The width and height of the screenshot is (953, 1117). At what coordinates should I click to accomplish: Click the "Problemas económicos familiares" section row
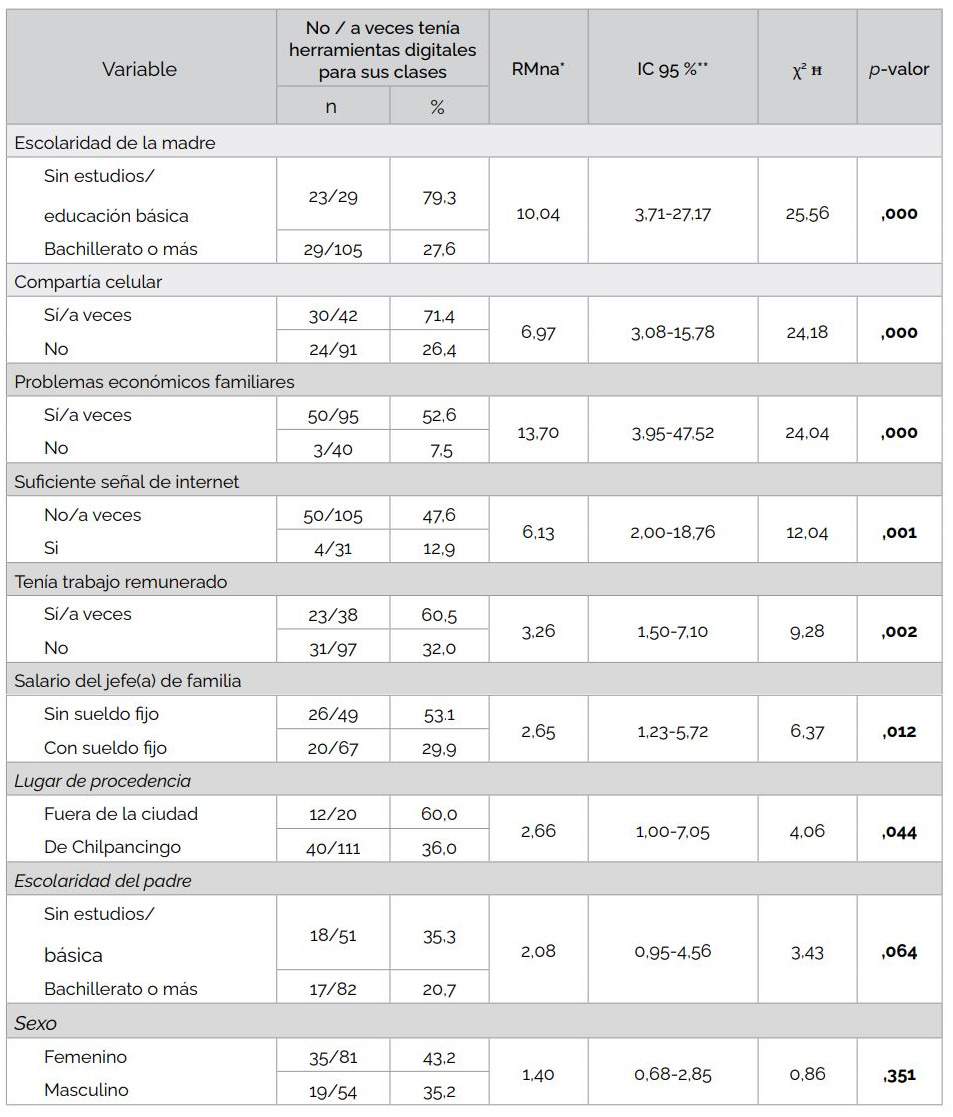[x=154, y=382]
